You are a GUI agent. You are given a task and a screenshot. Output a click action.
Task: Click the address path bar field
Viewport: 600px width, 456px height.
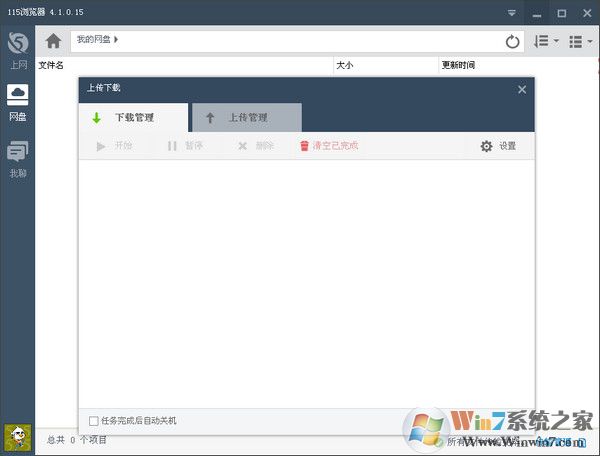[x=297, y=41]
